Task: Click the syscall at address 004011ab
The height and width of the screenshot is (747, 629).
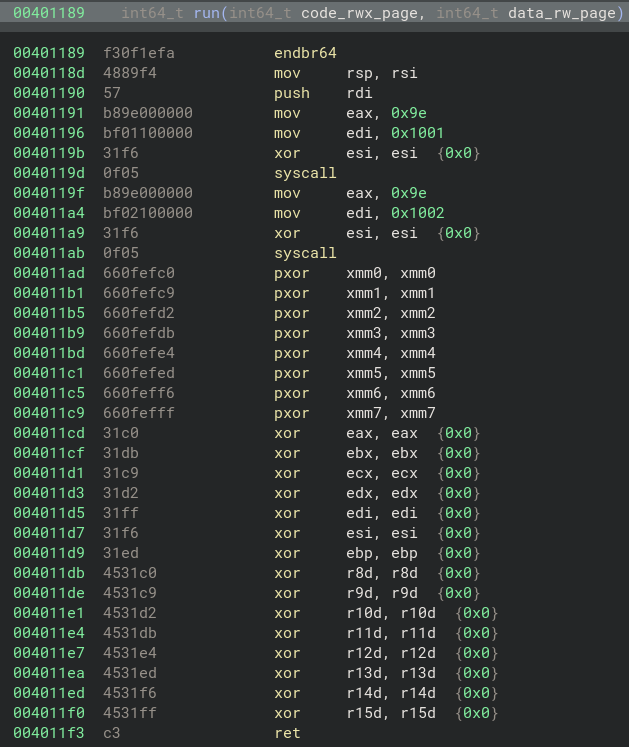Action: [x=304, y=253]
